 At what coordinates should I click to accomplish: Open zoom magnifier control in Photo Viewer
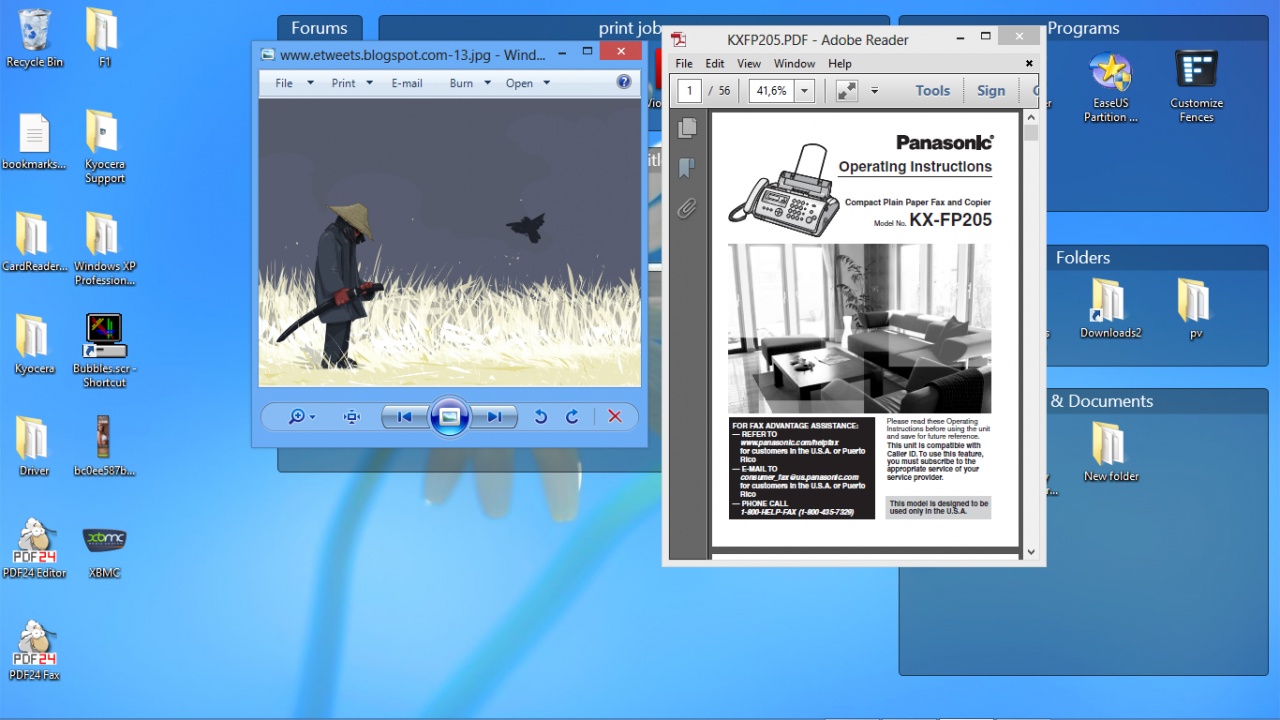(301, 417)
